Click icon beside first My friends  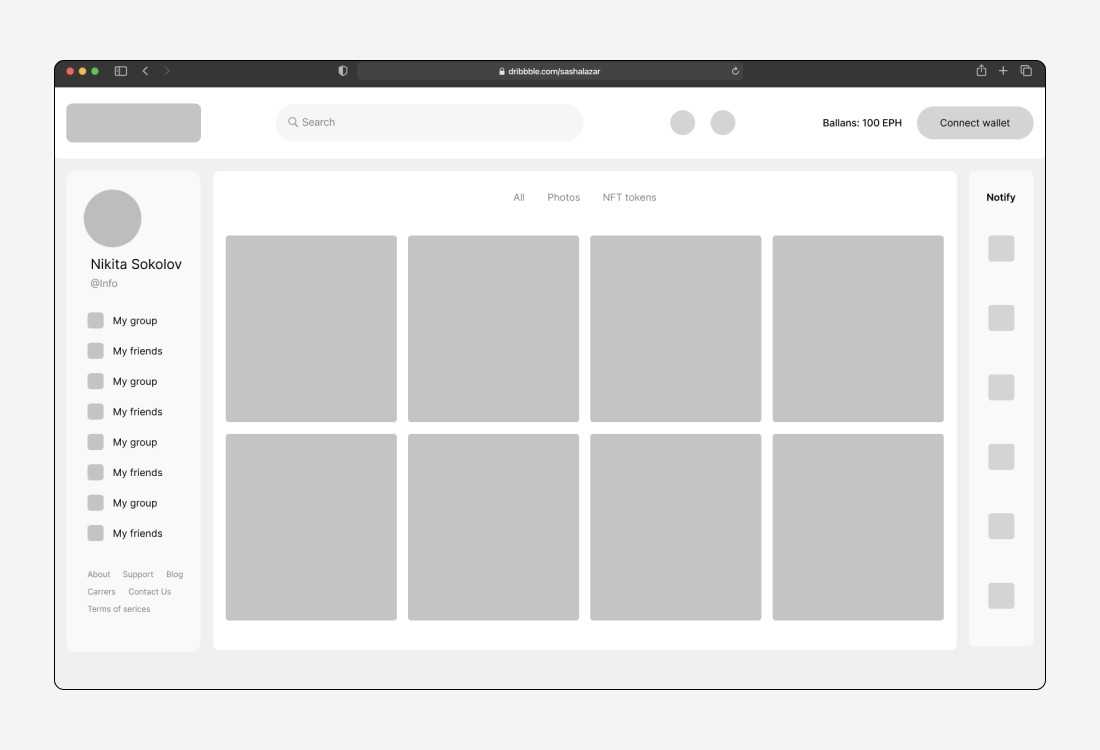tap(95, 351)
